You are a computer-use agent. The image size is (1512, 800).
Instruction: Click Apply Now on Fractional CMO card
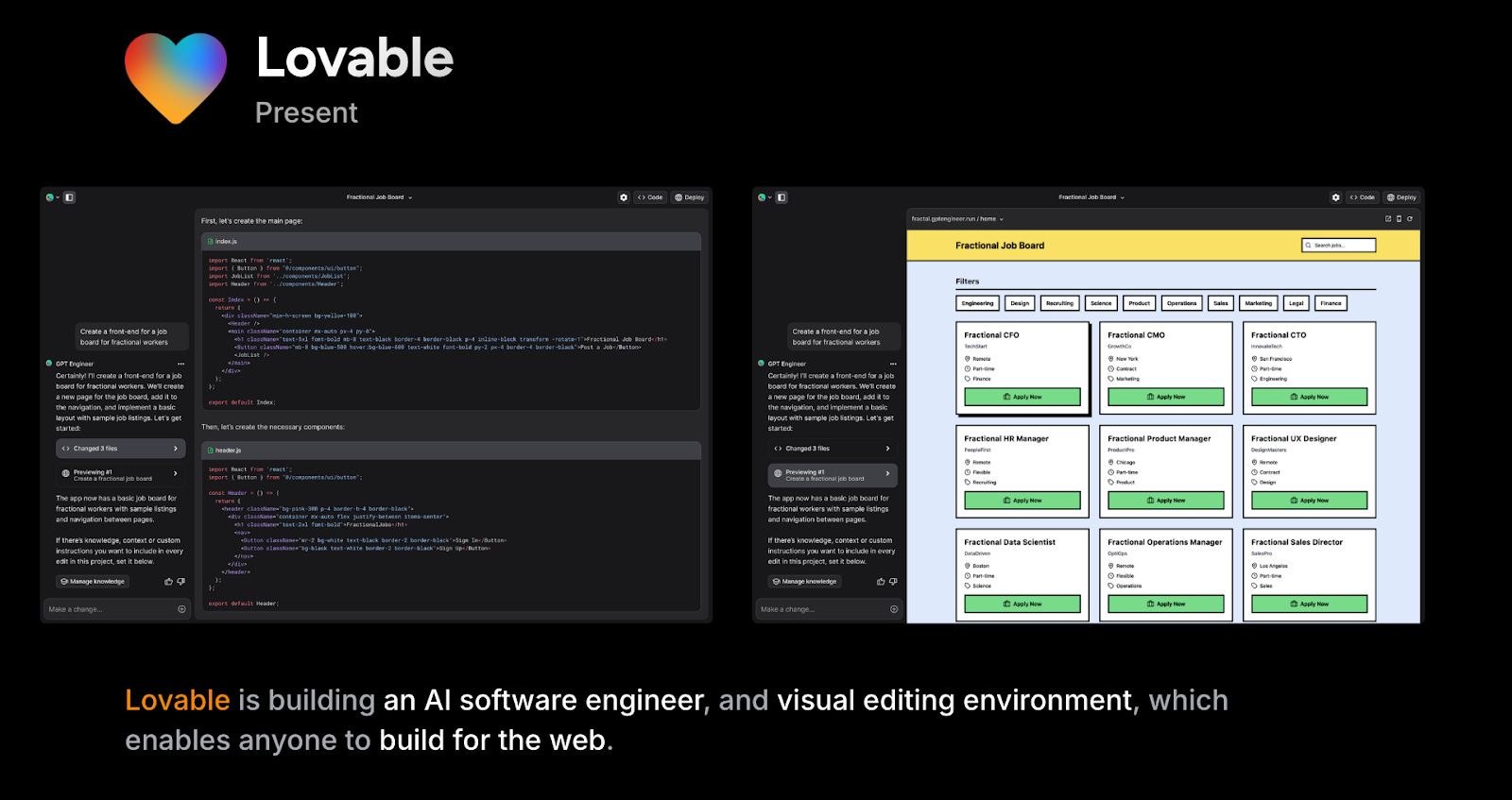pos(1166,397)
